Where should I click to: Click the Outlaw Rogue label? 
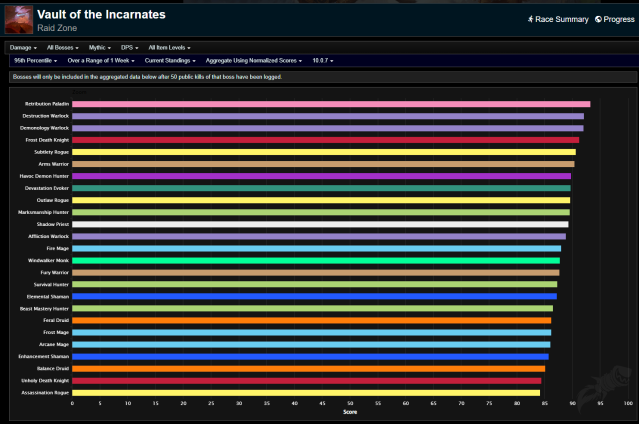pos(53,200)
